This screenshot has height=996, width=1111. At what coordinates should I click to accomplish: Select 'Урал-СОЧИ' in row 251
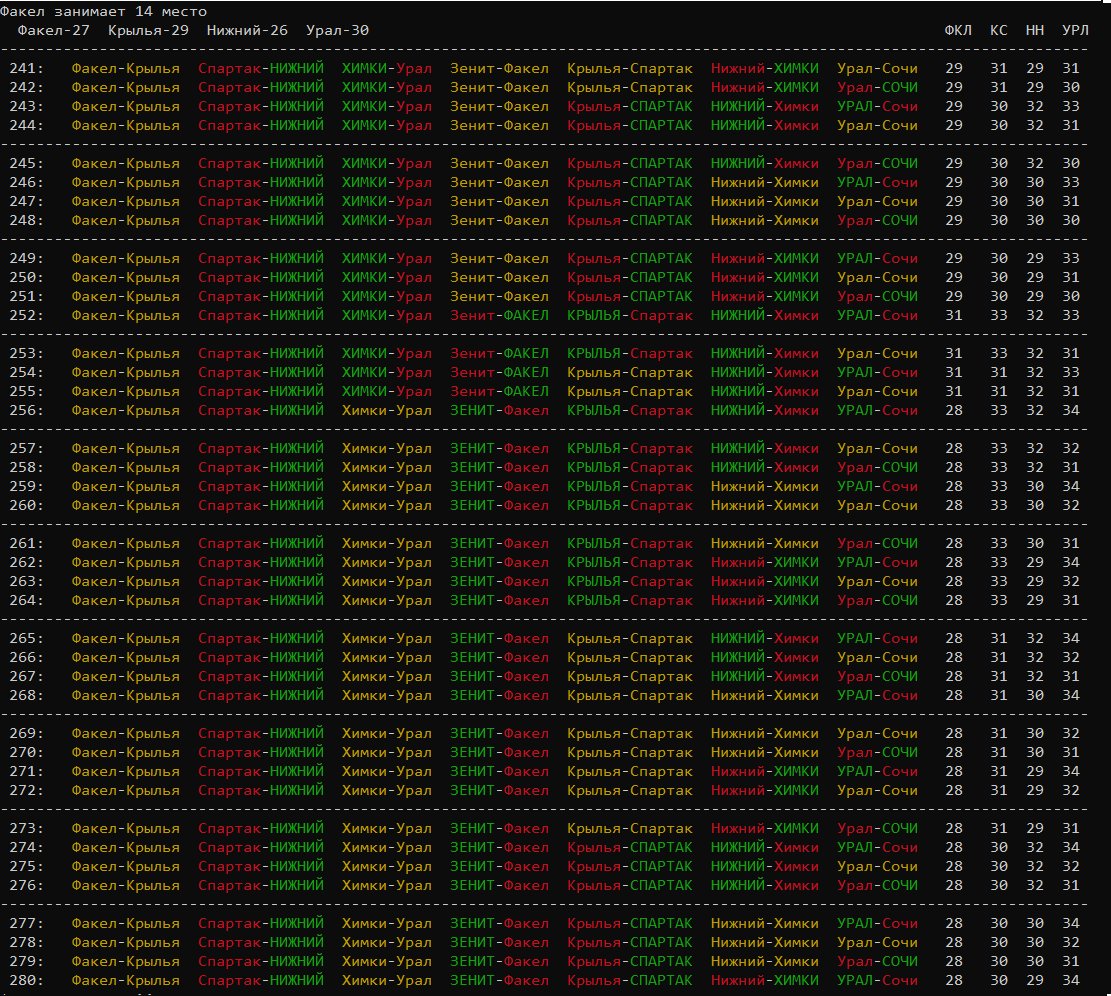pos(877,296)
